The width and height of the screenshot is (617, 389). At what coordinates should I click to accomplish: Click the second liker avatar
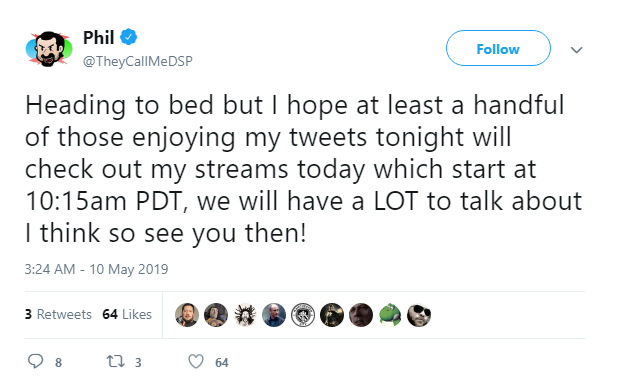(x=216, y=315)
